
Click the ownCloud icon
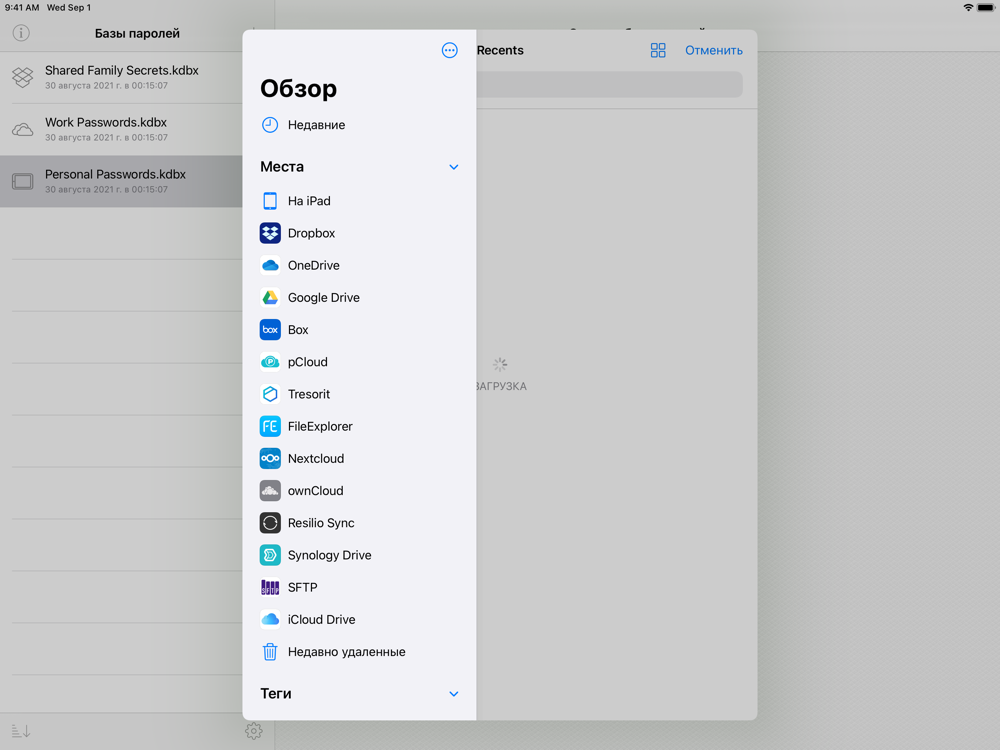click(x=270, y=491)
